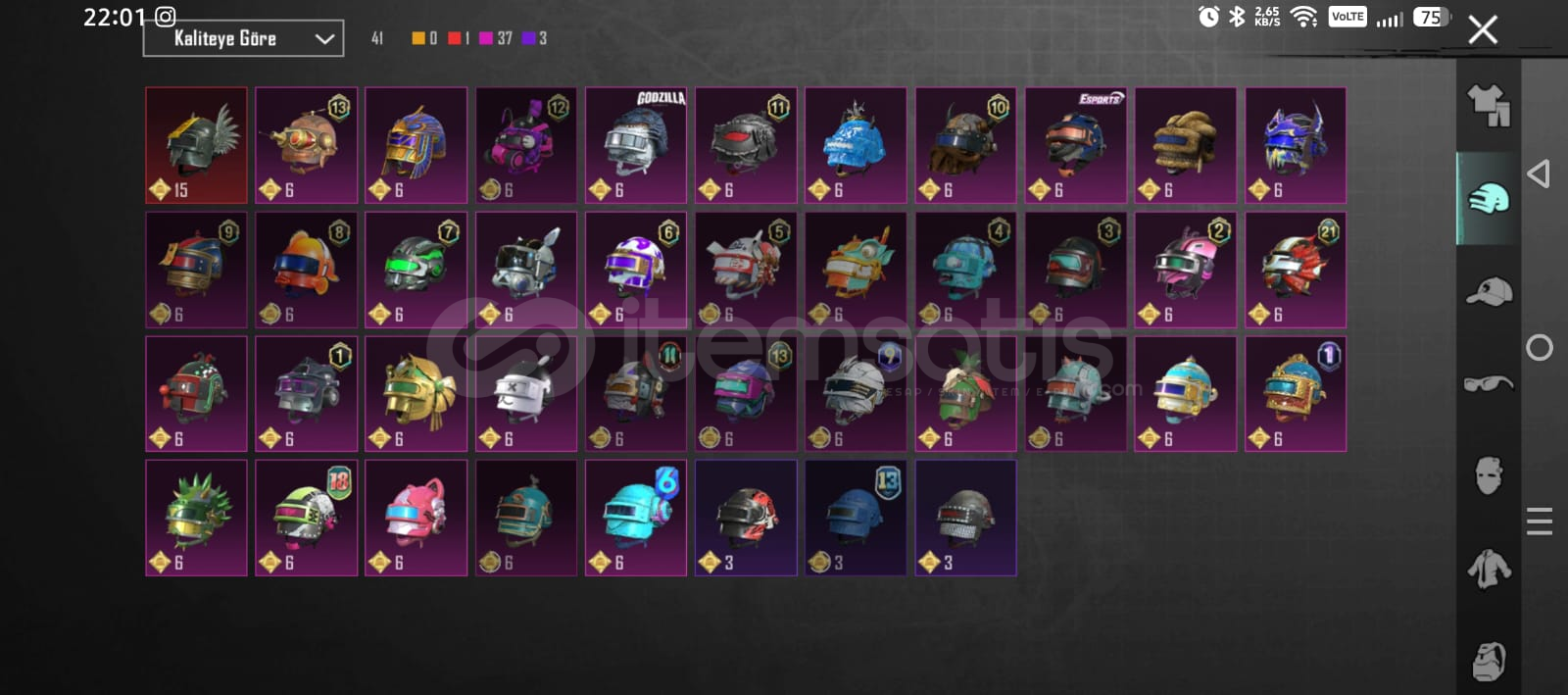Select the pink cat-ear helmet skin
The height and width of the screenshot is (695, 1568).
pos(416,518)
